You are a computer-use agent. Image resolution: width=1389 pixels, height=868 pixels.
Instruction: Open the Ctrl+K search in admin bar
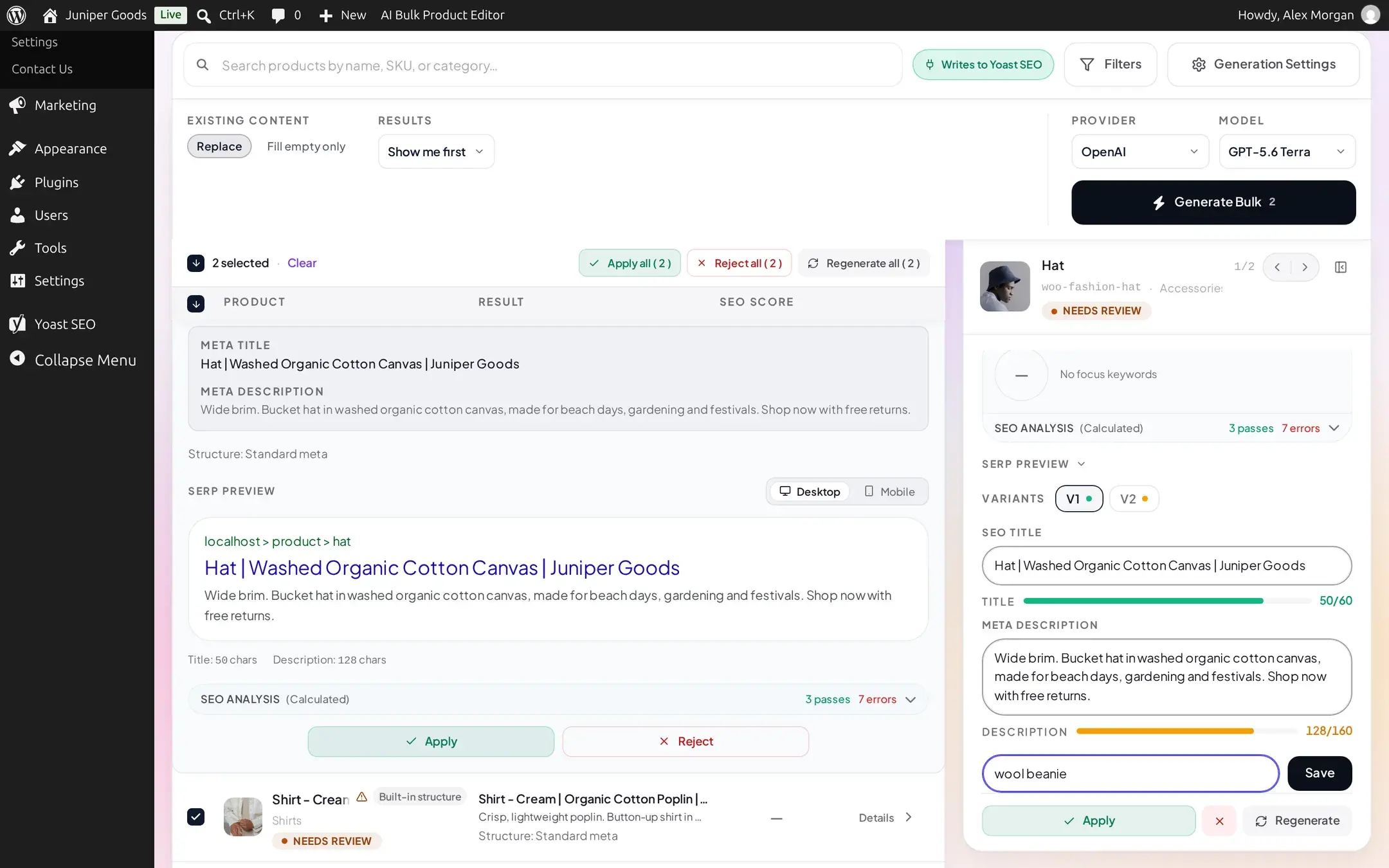click(226, 15)
